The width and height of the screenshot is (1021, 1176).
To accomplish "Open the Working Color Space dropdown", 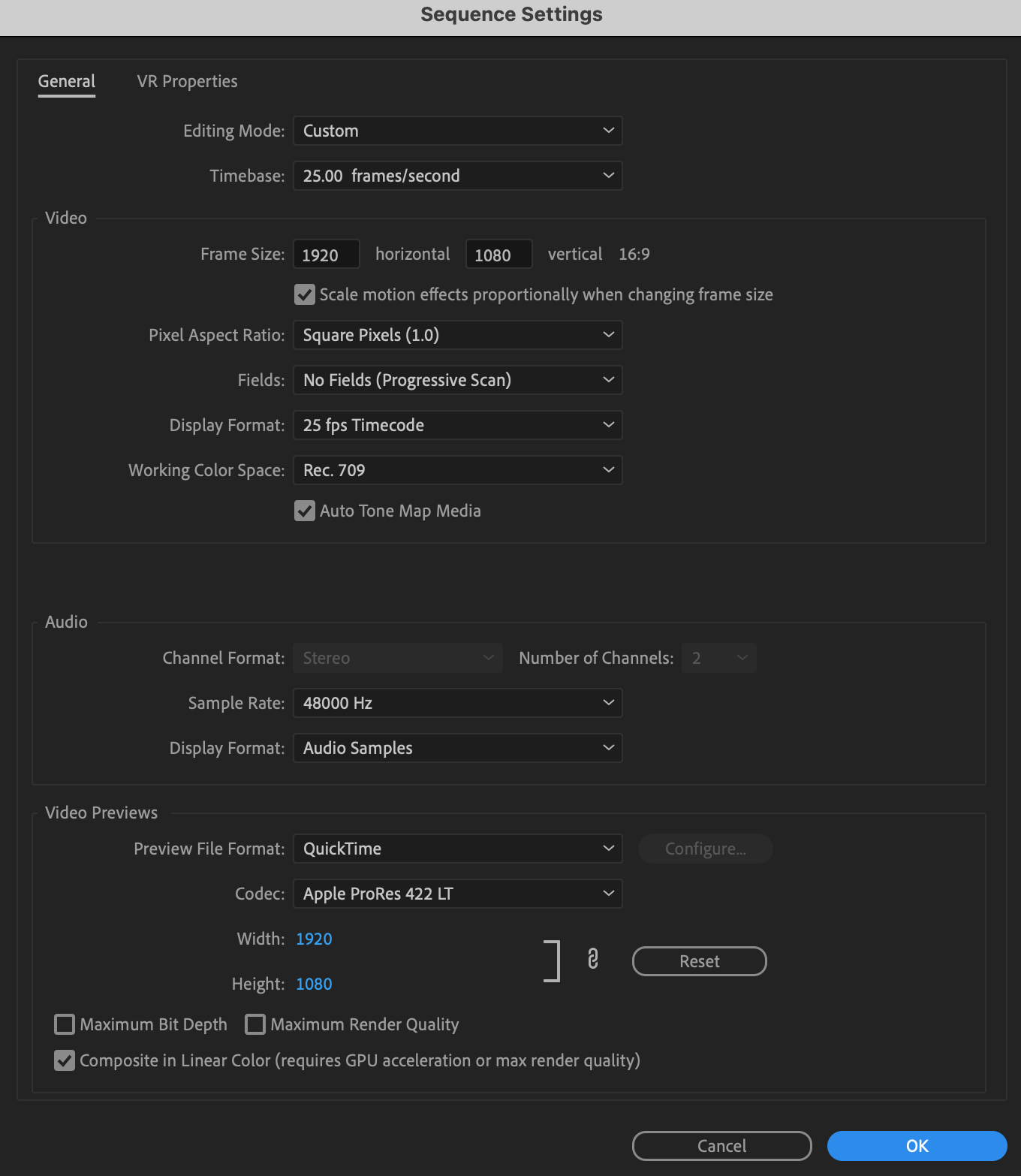I will pyautogui.click(x=457, y=470).
